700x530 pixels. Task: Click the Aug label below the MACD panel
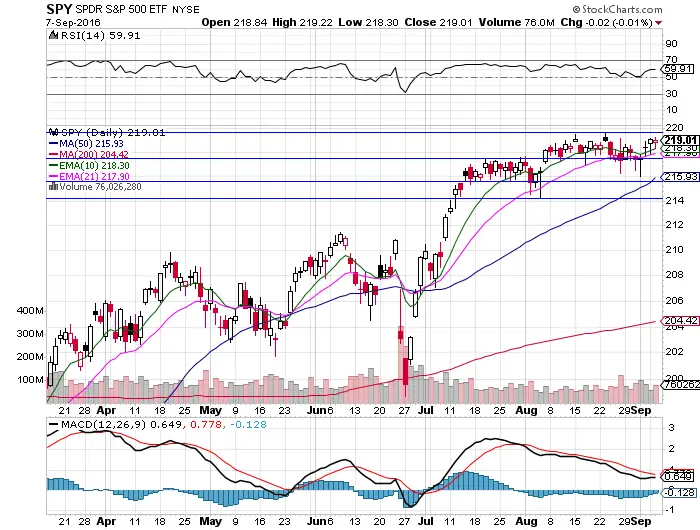pos(526,521)
